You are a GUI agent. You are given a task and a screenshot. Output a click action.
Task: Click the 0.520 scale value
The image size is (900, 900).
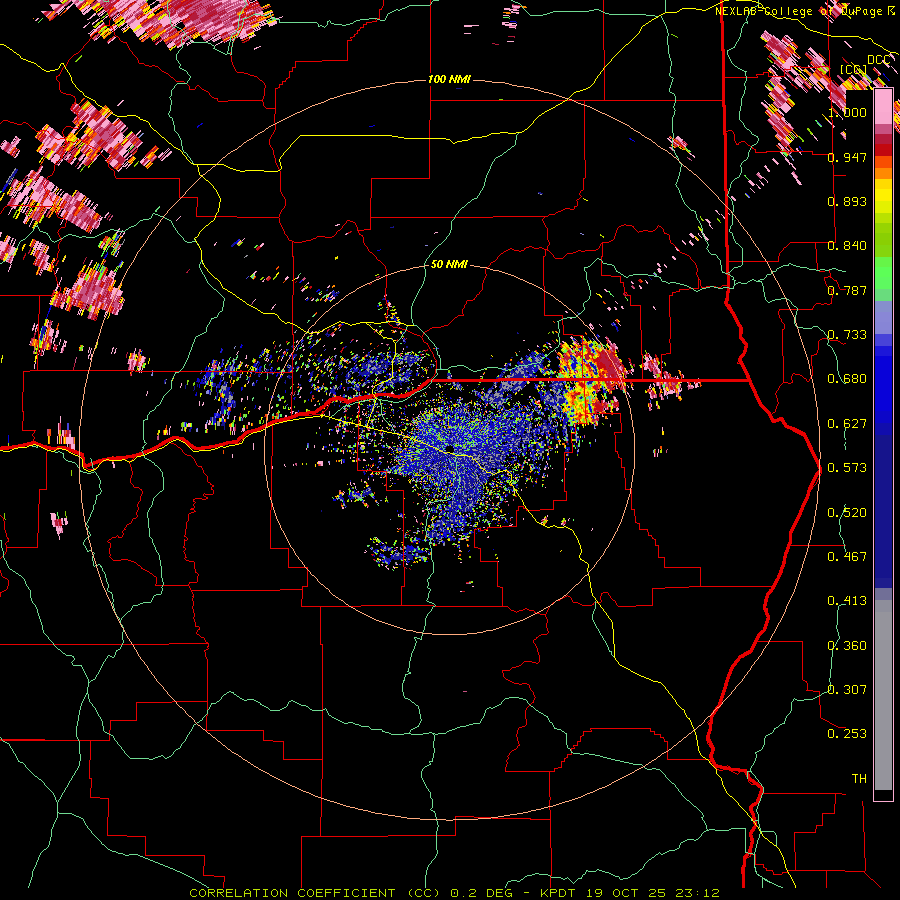click(x=847, y=513)
